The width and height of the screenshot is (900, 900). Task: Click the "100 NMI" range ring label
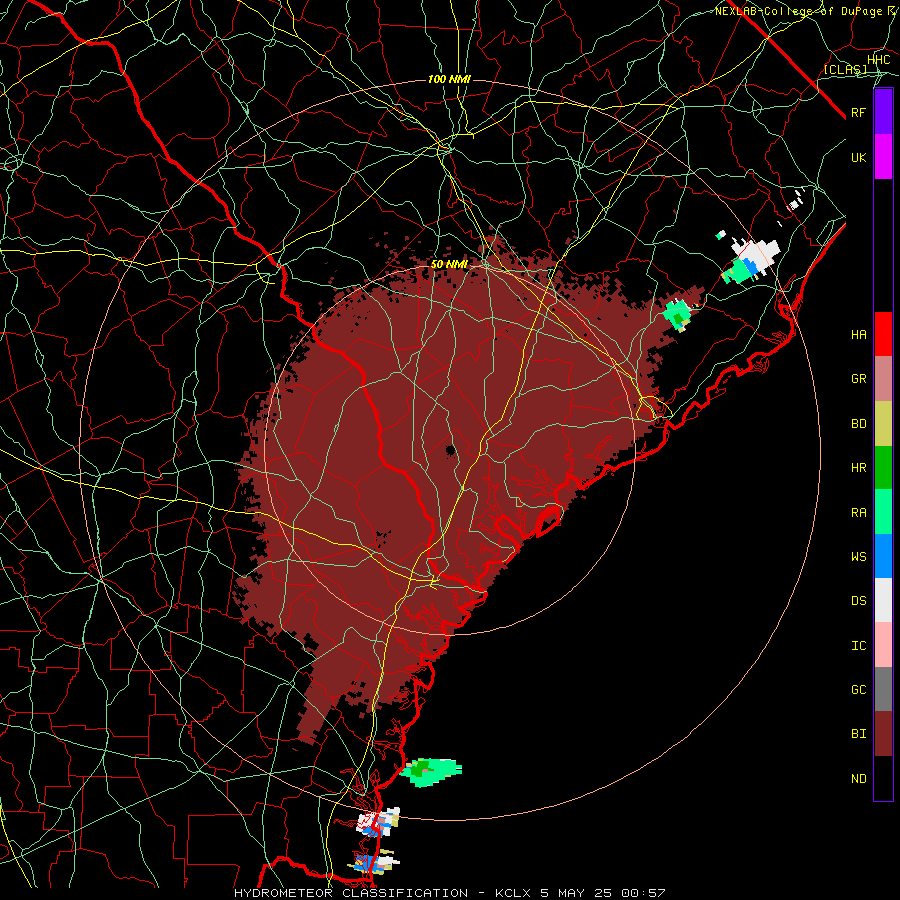click(449, 79)
